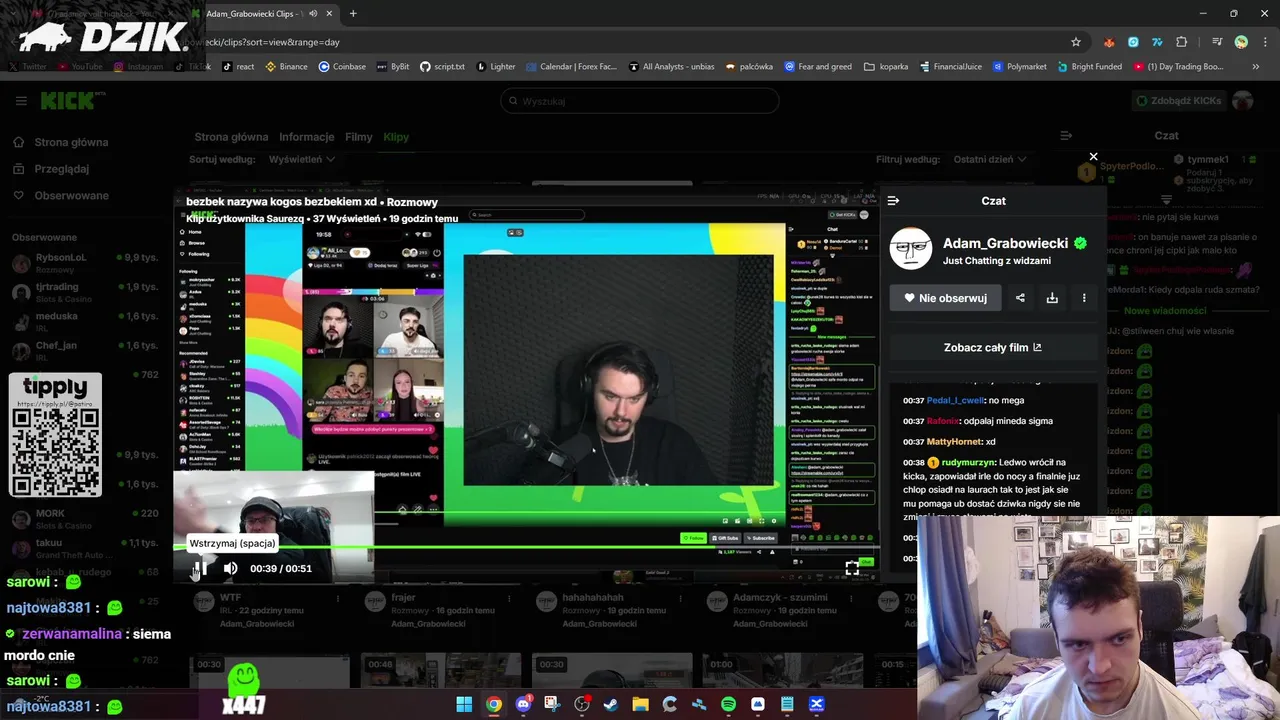Image resolution: width=1280 pixels, height=720 pixels.
Task: Open Kick user avatar menu
Action: pos(1243,101)
